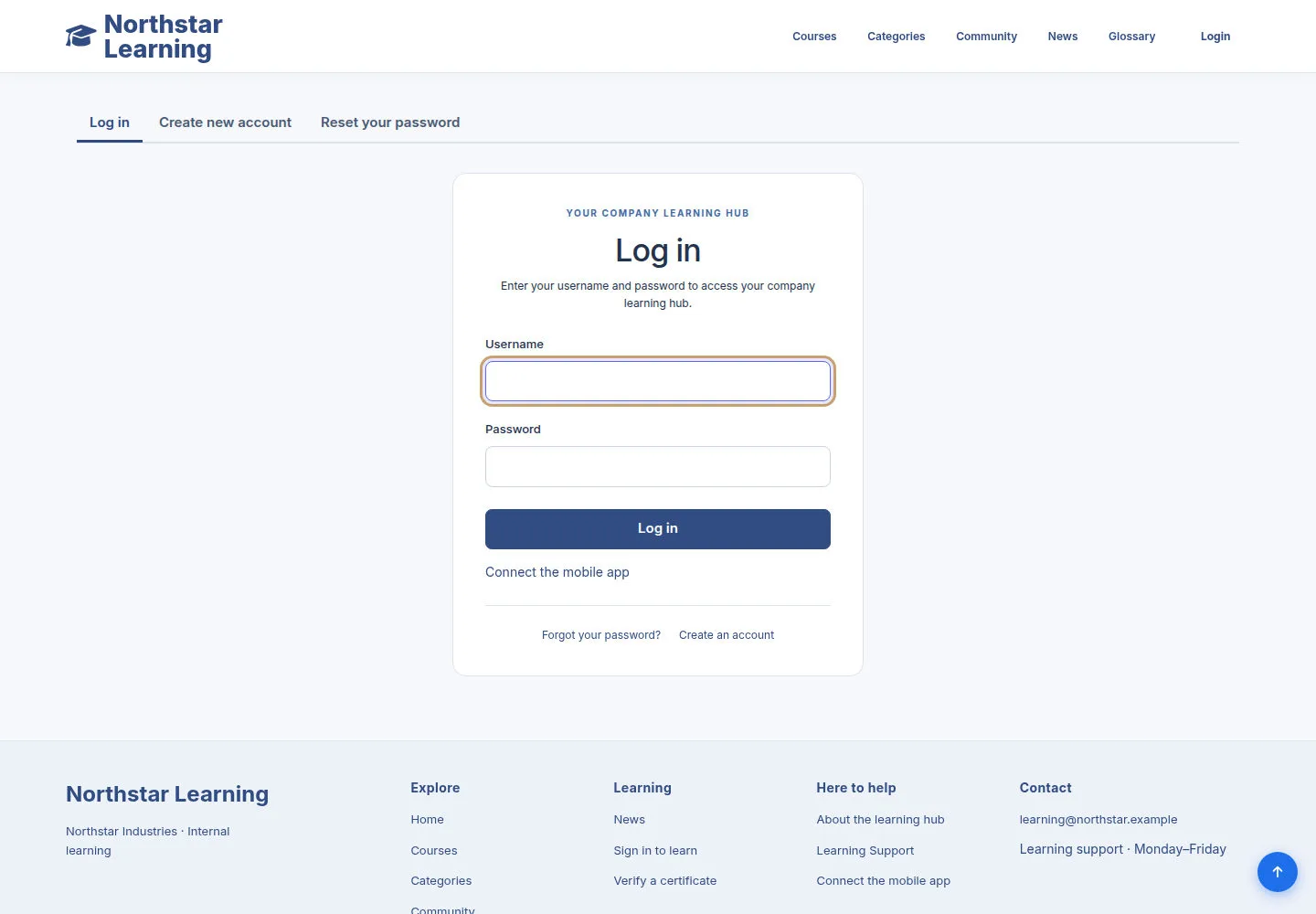Click Connect the mobile app in the footer
The width and height of the screenshot is (1316, 914).
pyautogui.click(x=884, y=881)
